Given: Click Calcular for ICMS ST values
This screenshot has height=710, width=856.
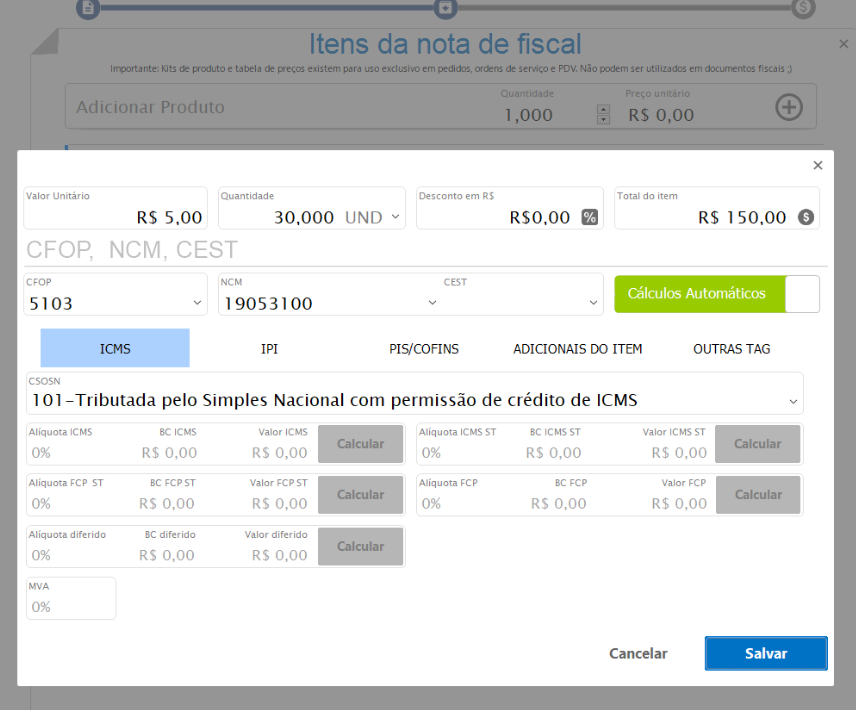Looking at the screenshot, I should pos(757,444).
